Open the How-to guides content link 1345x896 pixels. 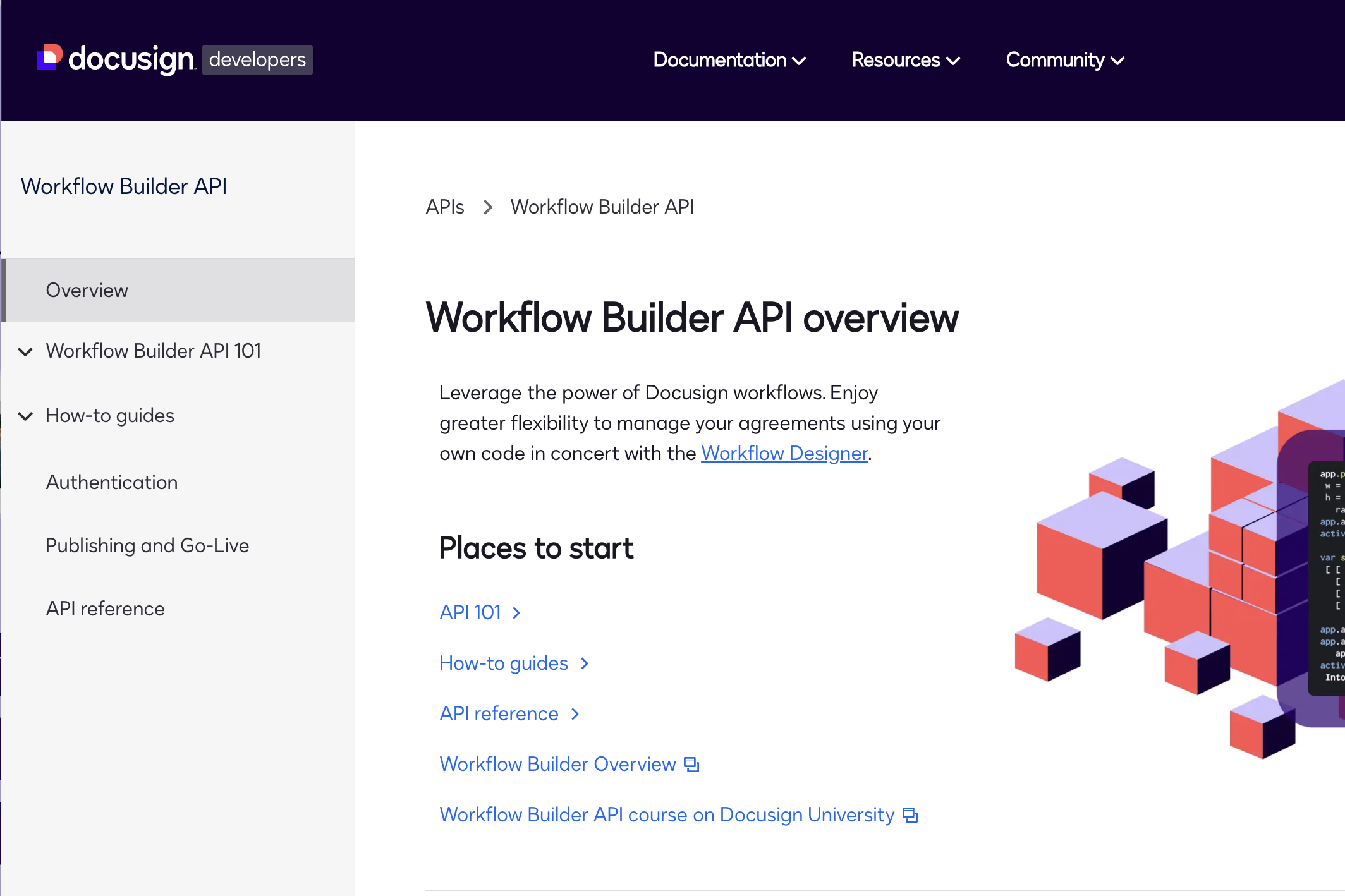click(x=504, y=663)
